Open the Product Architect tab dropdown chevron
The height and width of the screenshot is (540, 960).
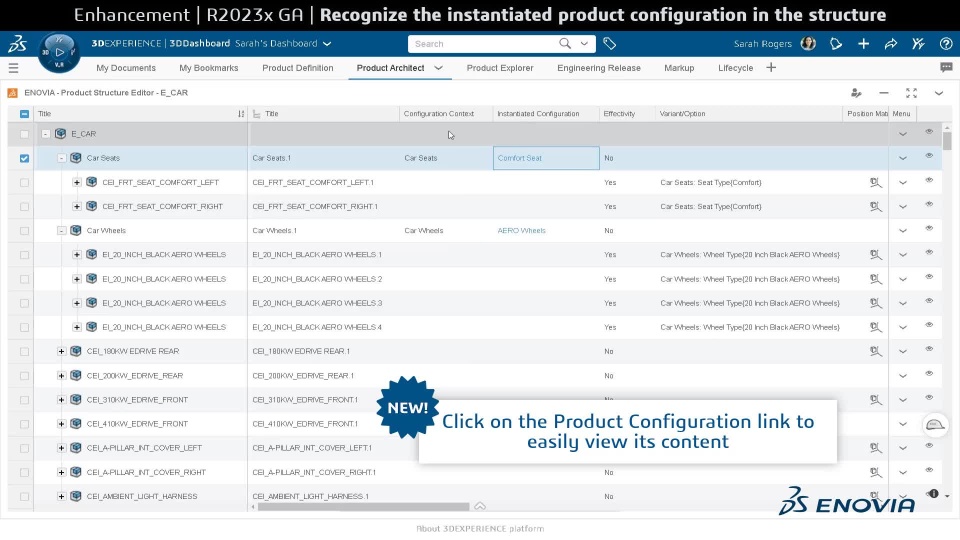438,68
